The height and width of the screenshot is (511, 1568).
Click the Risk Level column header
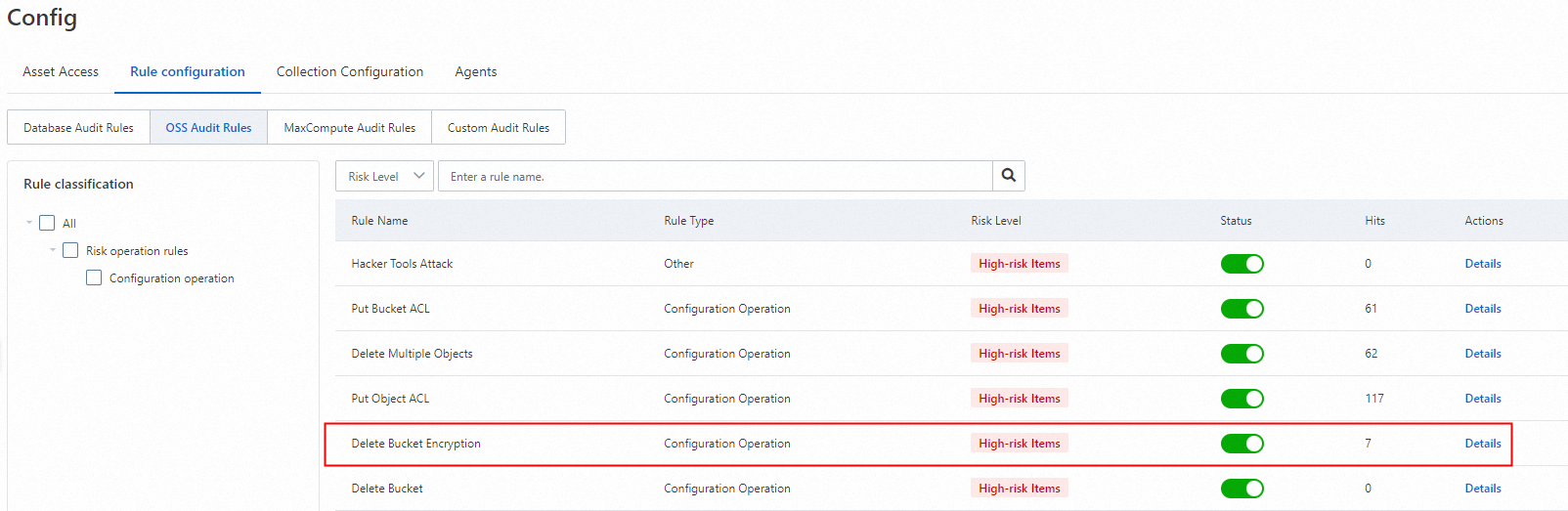coord(996,221)
